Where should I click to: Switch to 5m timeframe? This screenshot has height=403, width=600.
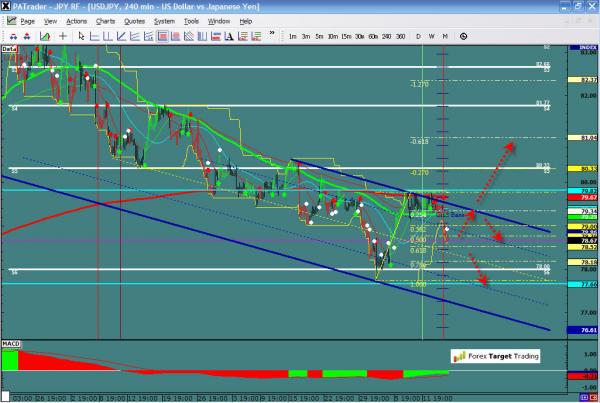tap(319, 36)
